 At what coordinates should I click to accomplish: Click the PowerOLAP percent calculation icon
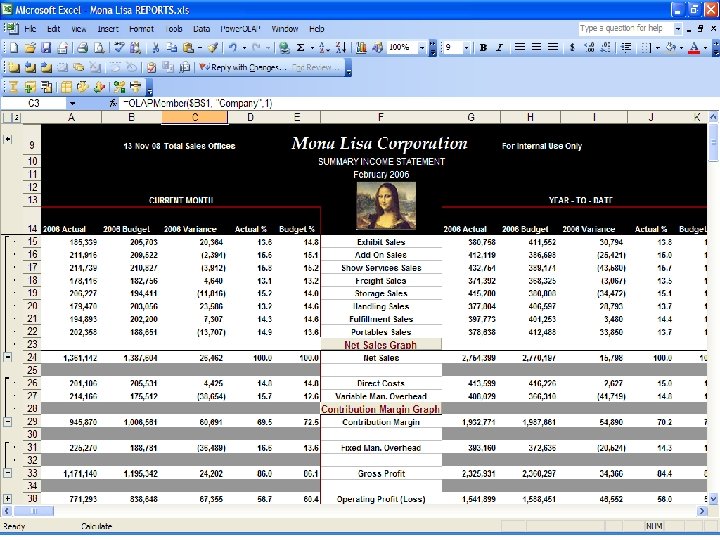coord(120,87)
